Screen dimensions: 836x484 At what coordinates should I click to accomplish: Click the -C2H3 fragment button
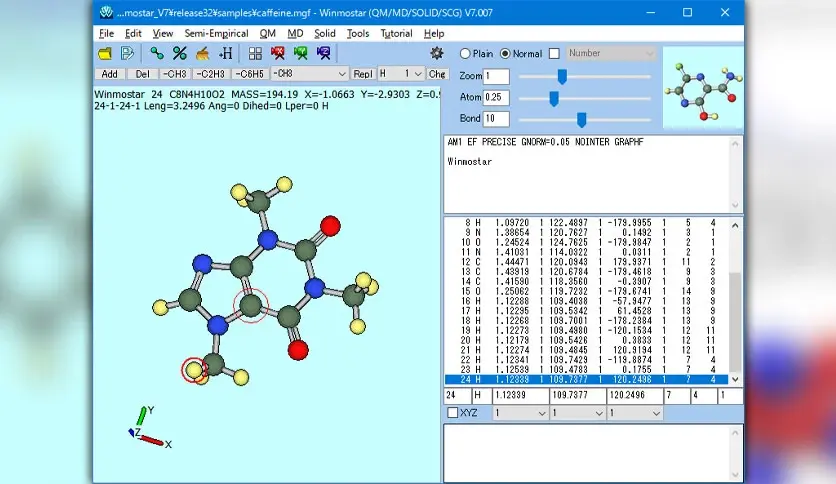211,74
